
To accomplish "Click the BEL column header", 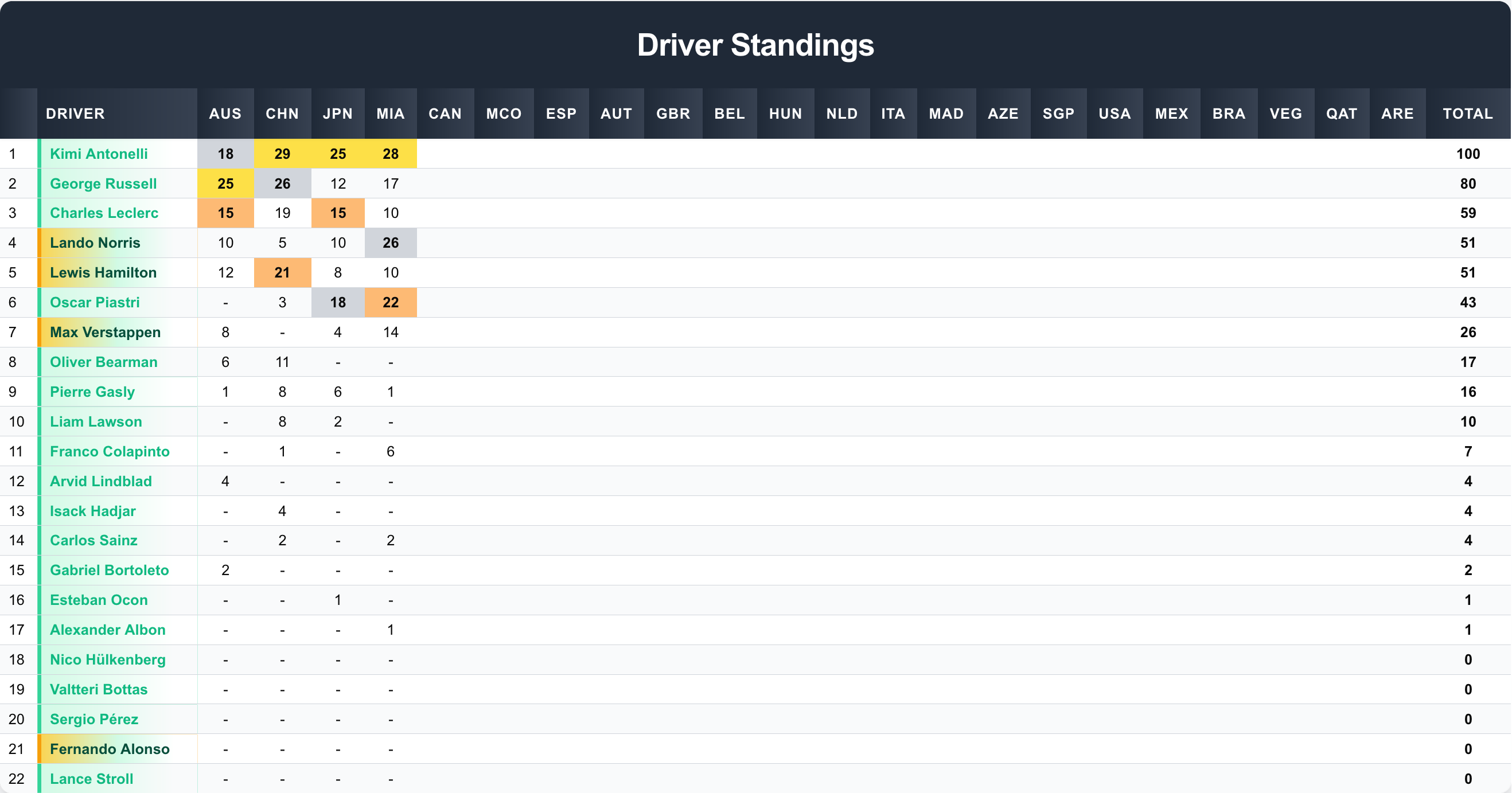I will [x=730, y=114].
